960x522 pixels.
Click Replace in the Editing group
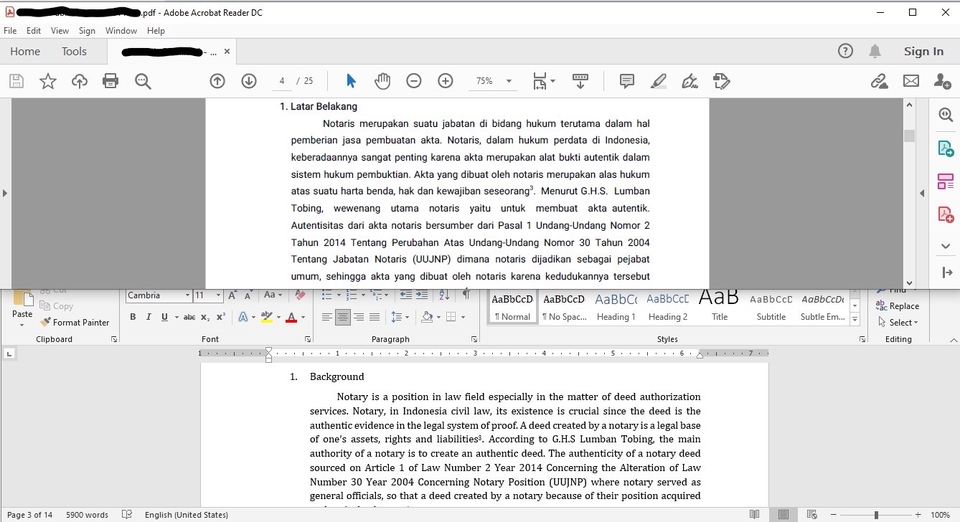[898, 306]
